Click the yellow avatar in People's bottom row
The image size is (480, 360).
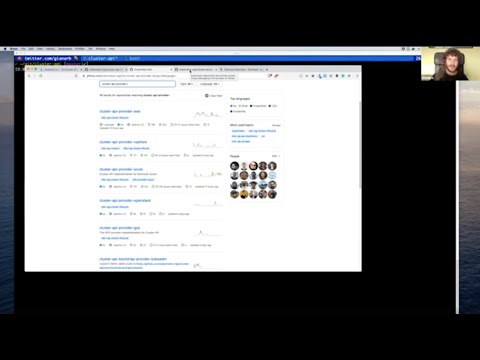tap(244, 194)
